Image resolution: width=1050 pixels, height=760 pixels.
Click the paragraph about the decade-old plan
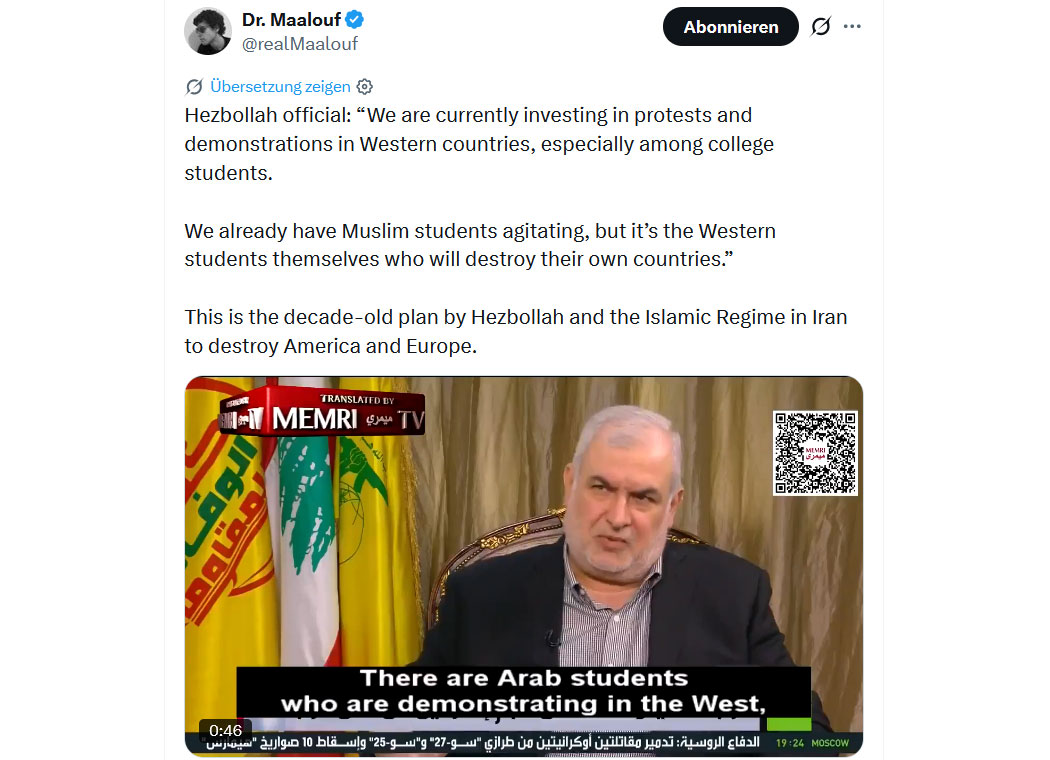click(515, 332)
